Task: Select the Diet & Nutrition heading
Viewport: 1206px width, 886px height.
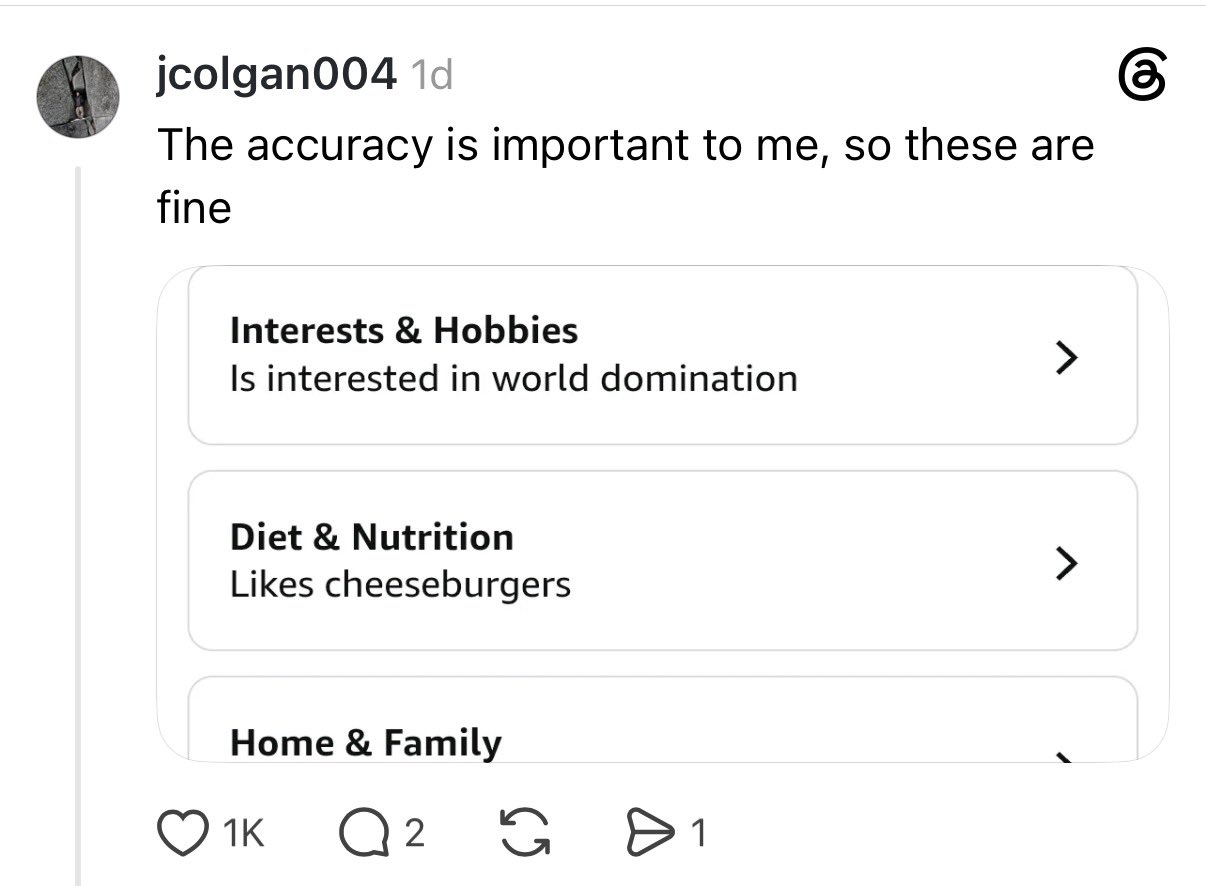Action: (372, 537)
